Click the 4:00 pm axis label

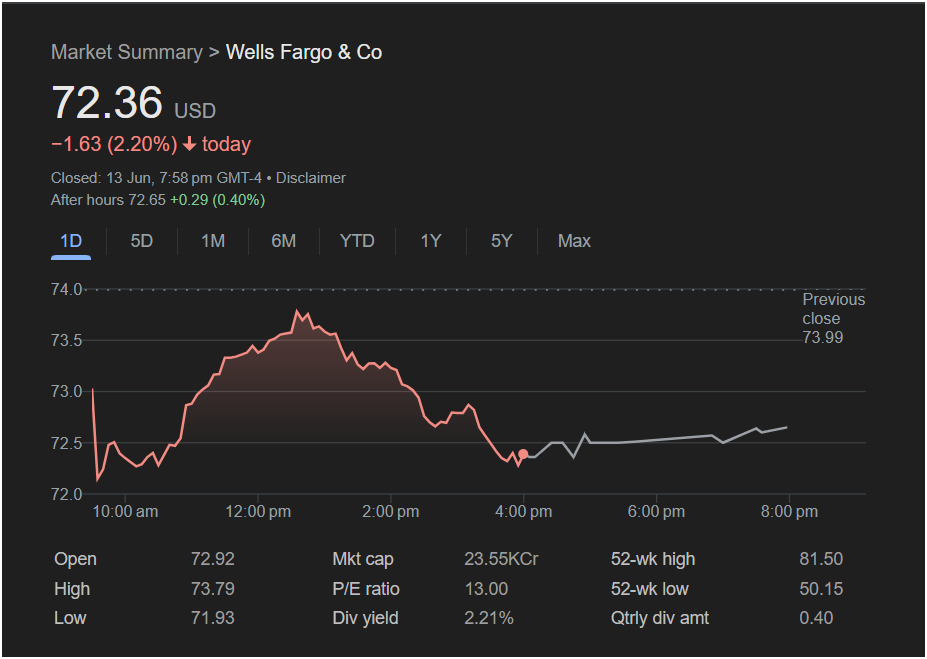pos(523,512)
